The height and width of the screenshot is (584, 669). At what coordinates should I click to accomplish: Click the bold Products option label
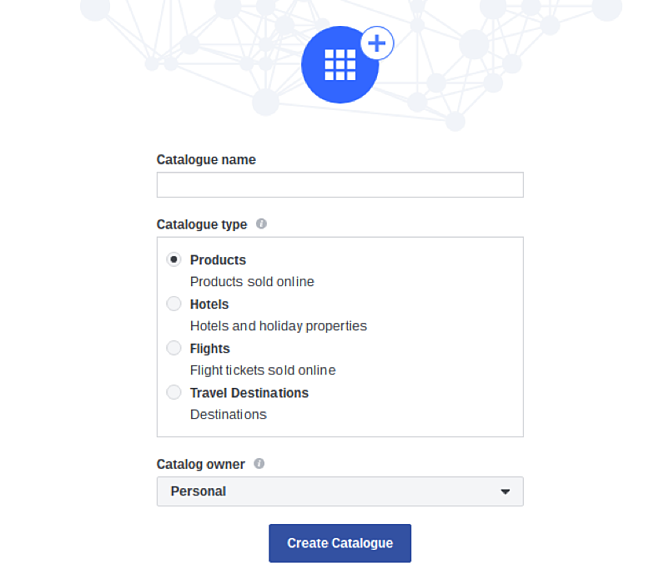[x=218, y=260]
